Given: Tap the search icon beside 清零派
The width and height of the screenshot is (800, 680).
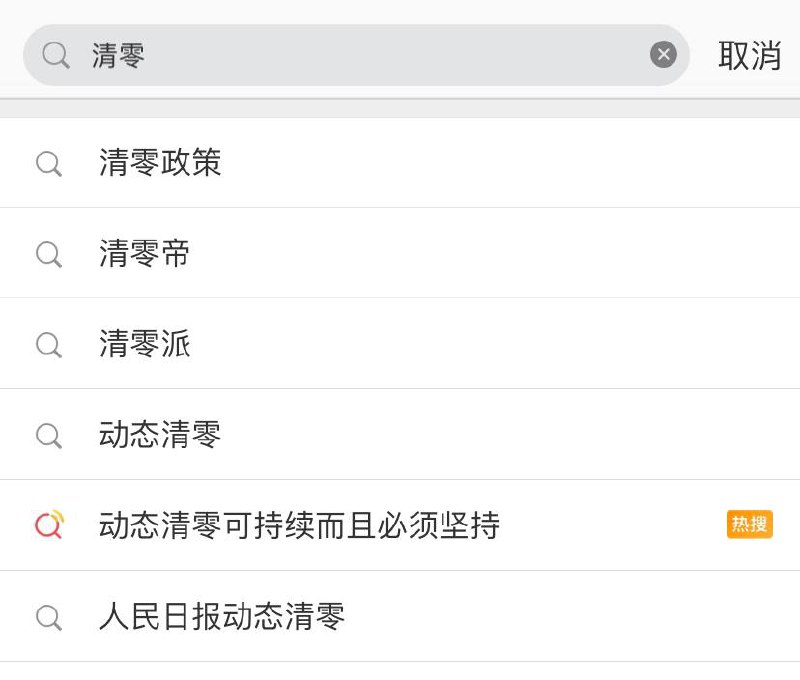Looking at the screenshot, I should point(48,345).
